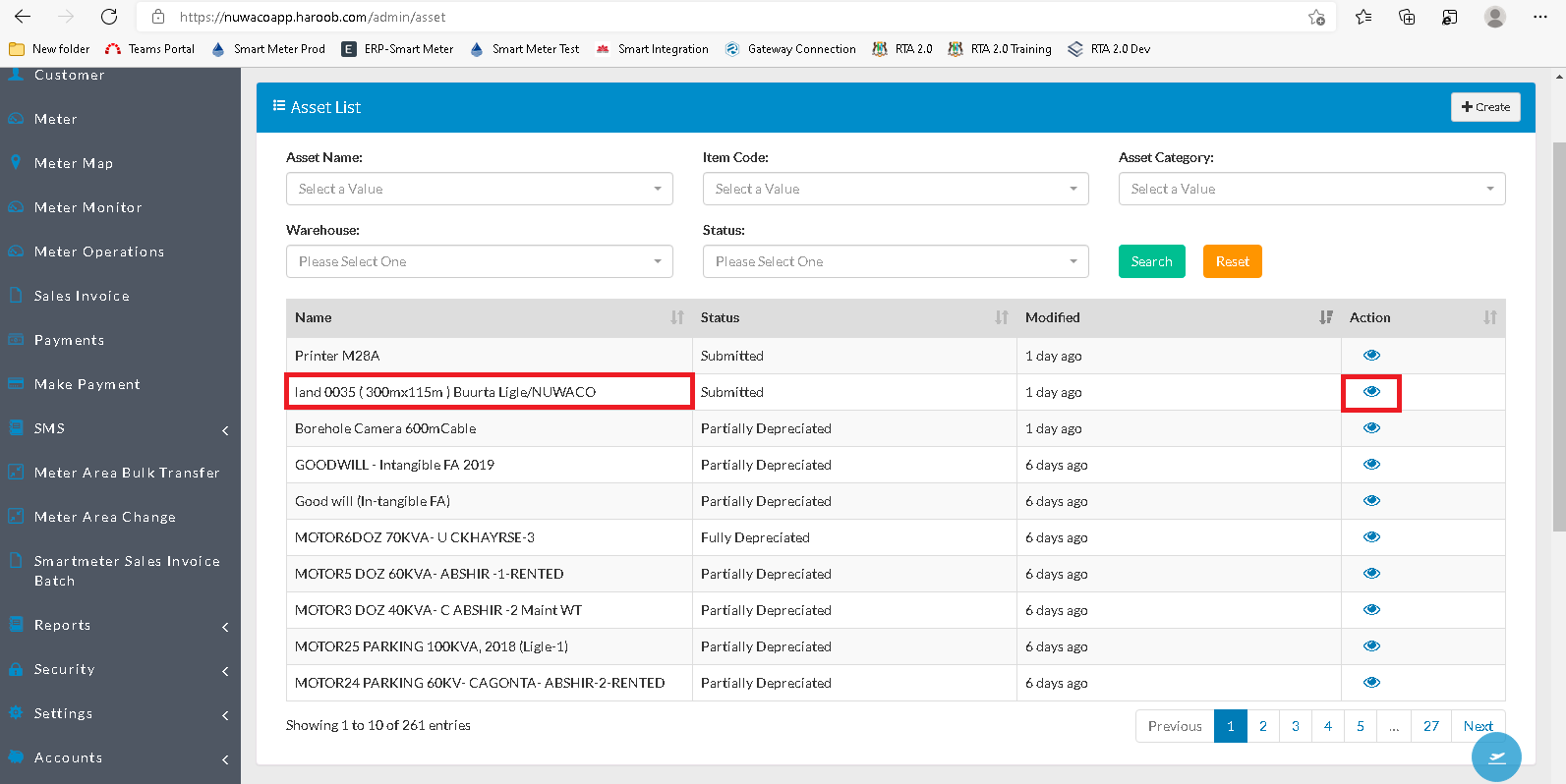Open the Status filter dropdown

coord(896,261)
